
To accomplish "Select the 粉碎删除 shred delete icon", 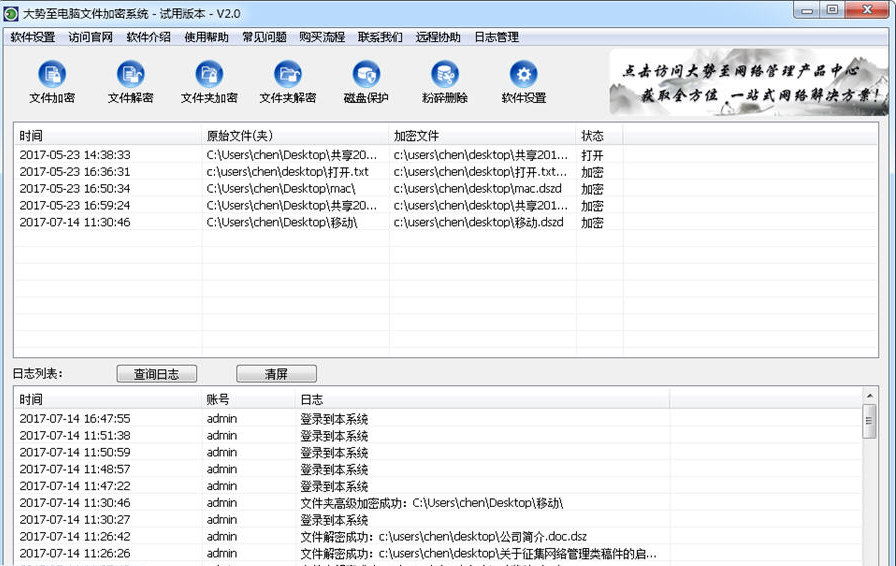I will point(445,75).
